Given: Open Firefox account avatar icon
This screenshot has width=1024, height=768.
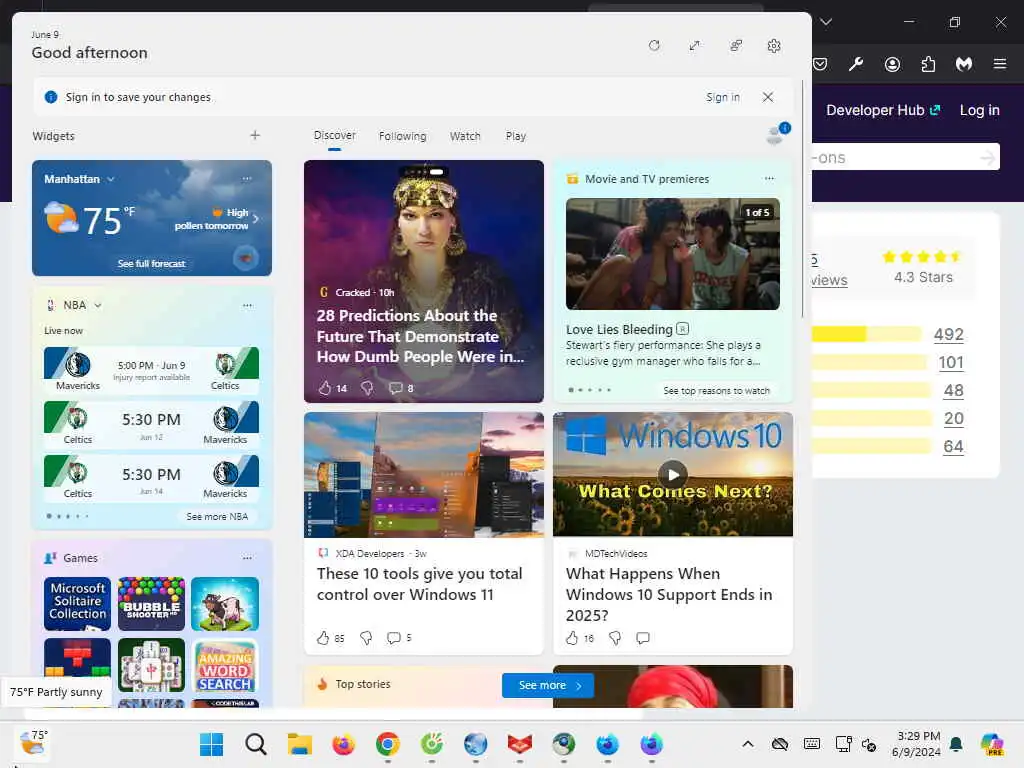Looking at the screenshot, I should tap(892, 63).
